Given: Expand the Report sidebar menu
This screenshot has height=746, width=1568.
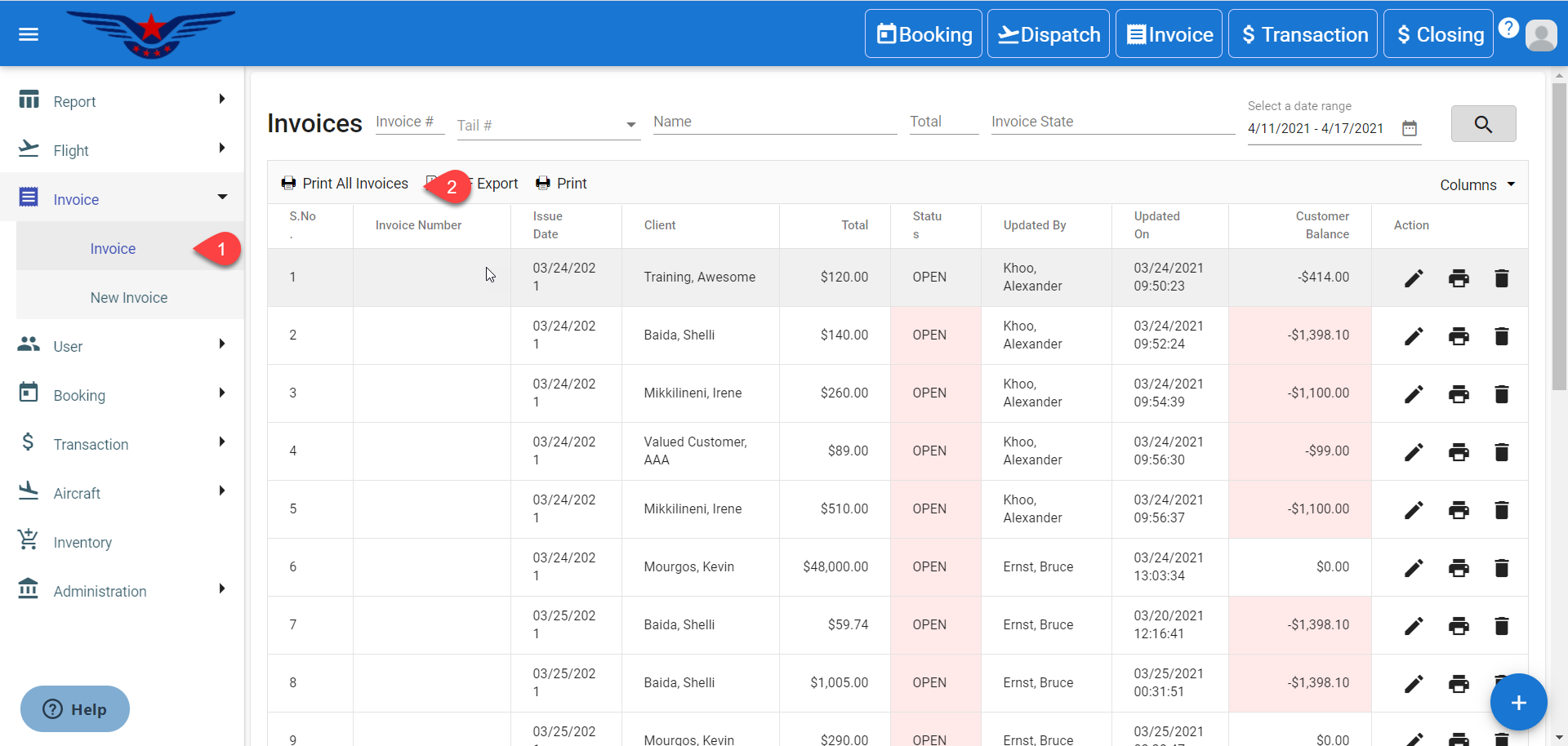Looking at the screenshot, I should point(122,101).
